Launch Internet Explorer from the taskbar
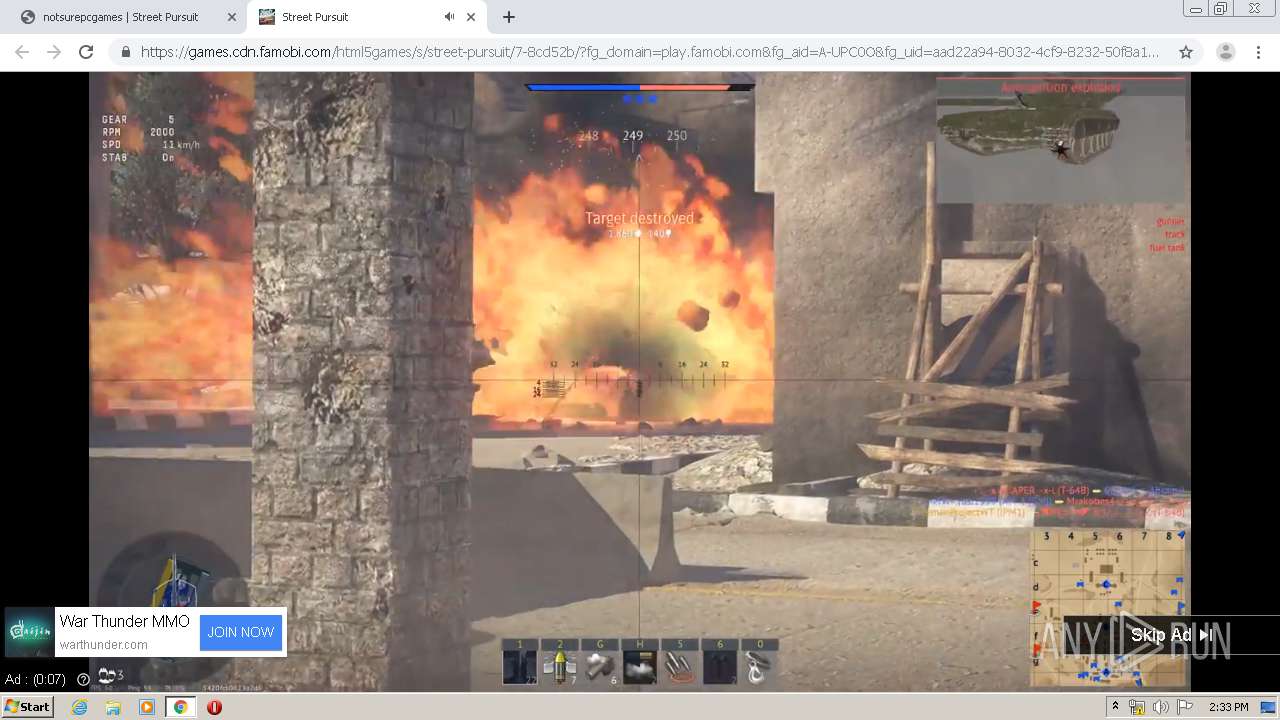Image resolution: width=1280 pixels, height=720 pixels. (x=79, y=707)
